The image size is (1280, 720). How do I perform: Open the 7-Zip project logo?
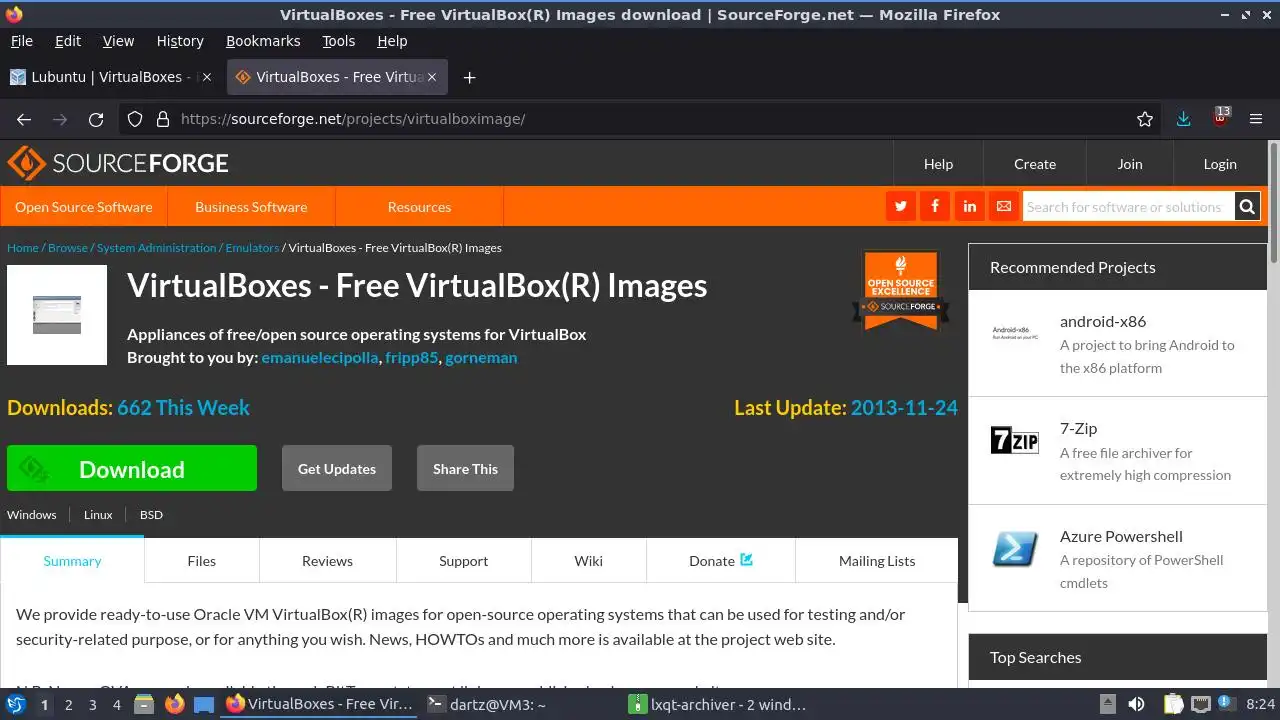click(1015, 440)
